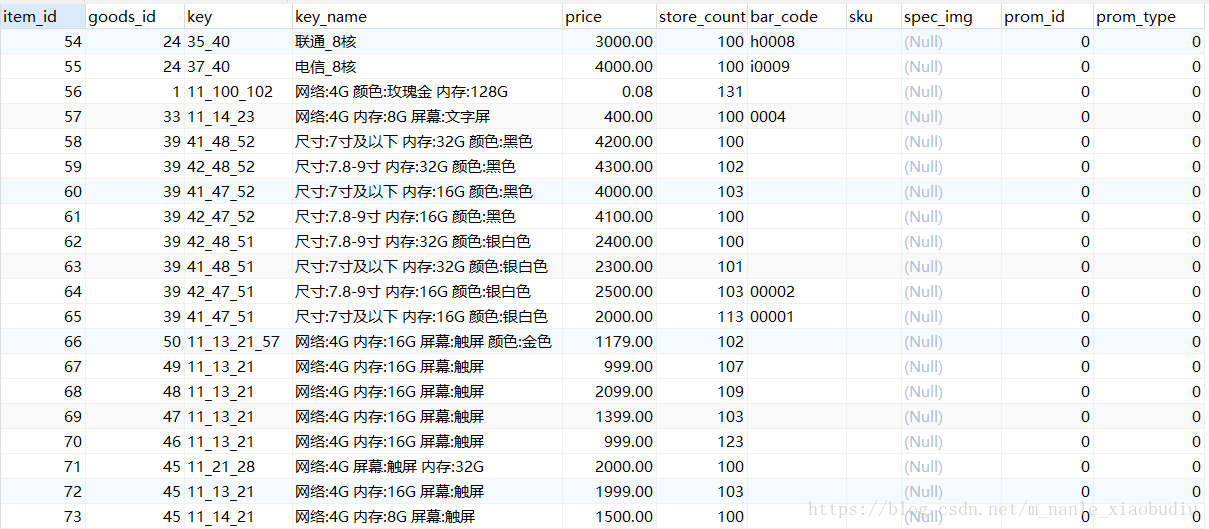Screen dimensions: 1209x529
Task: Select key_name cell 联通_8核
Action: tap(427, 41)
